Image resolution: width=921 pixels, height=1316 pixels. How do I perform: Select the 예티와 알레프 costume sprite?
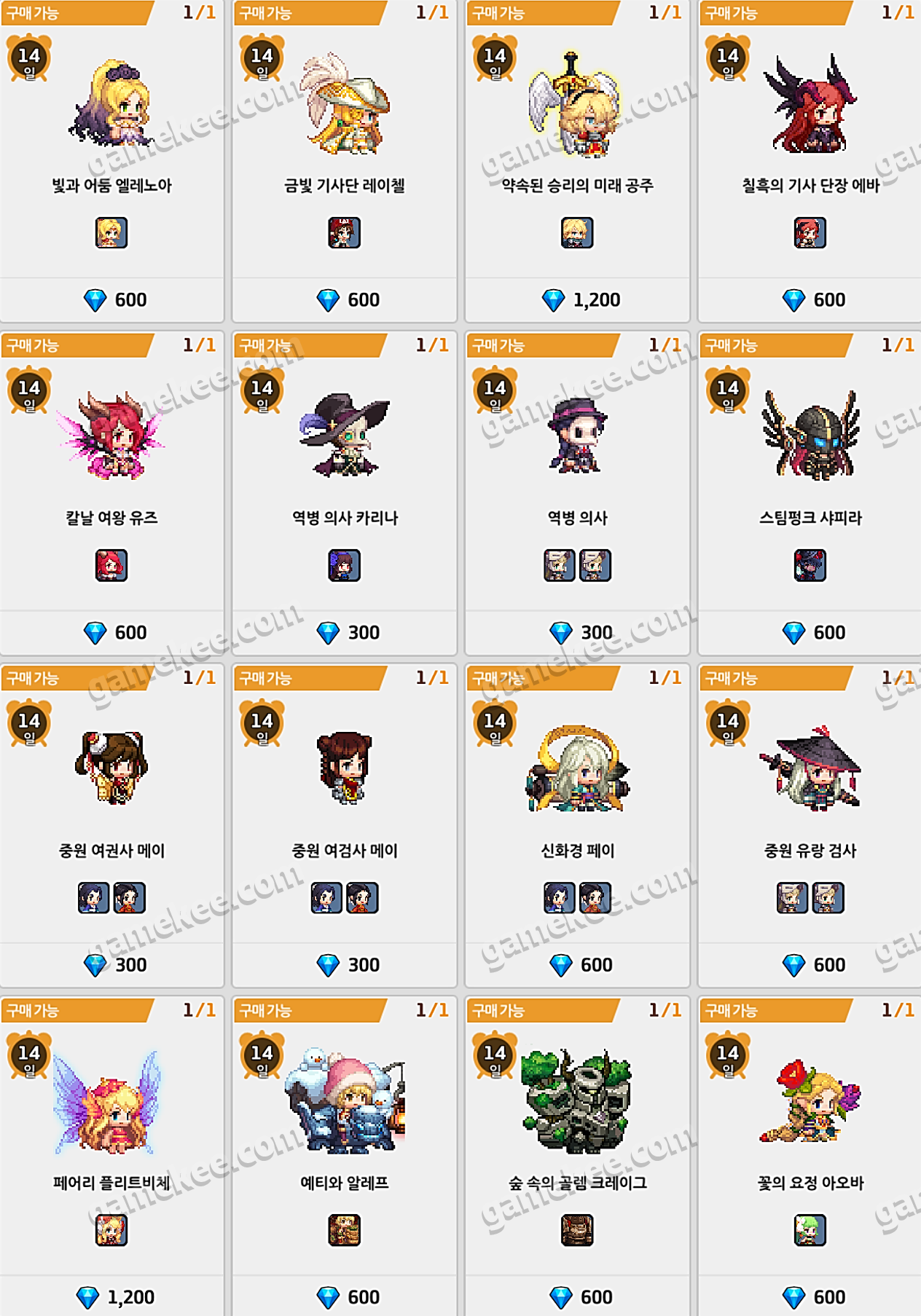coord(344,1100)
